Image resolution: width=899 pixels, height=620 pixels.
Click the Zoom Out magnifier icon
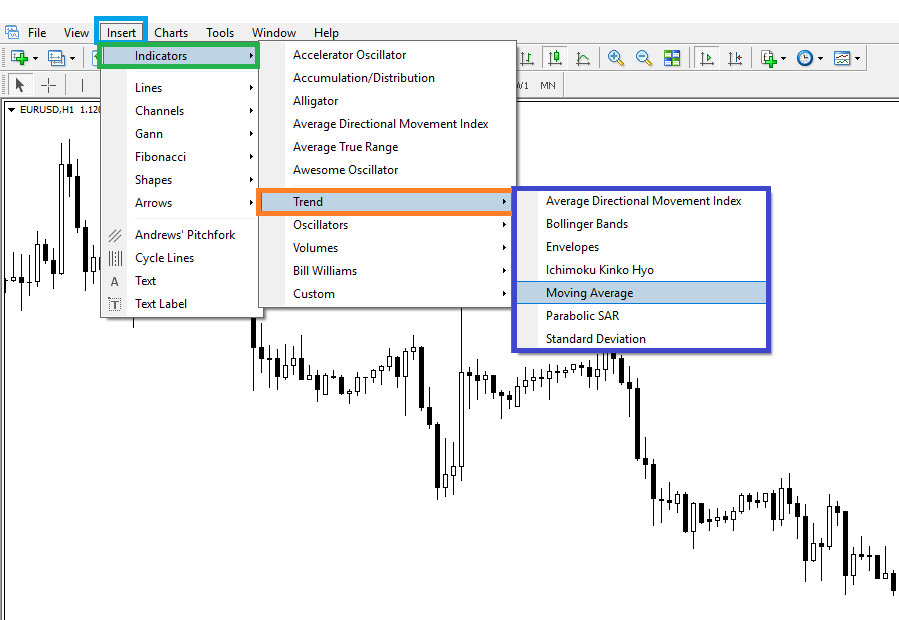(x=644, y=58)
